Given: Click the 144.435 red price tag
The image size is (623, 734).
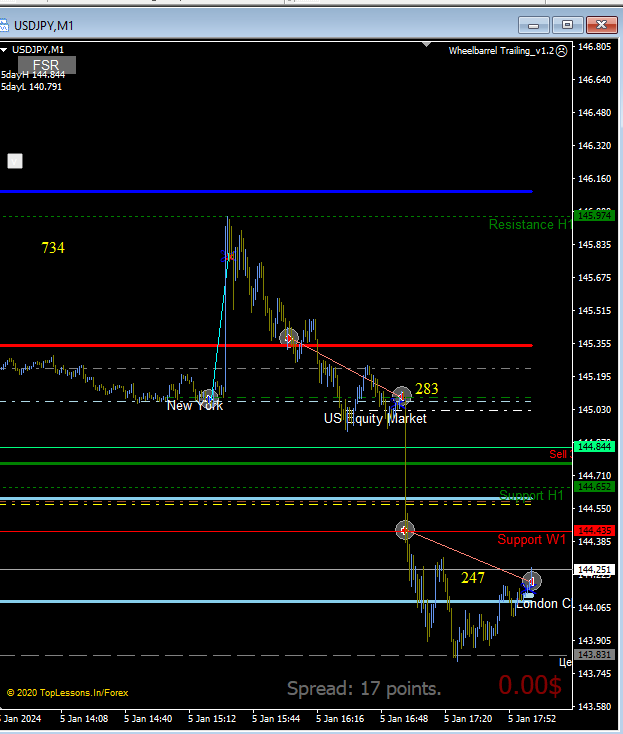Looking at the screenshot, I should tap(594, 531).
